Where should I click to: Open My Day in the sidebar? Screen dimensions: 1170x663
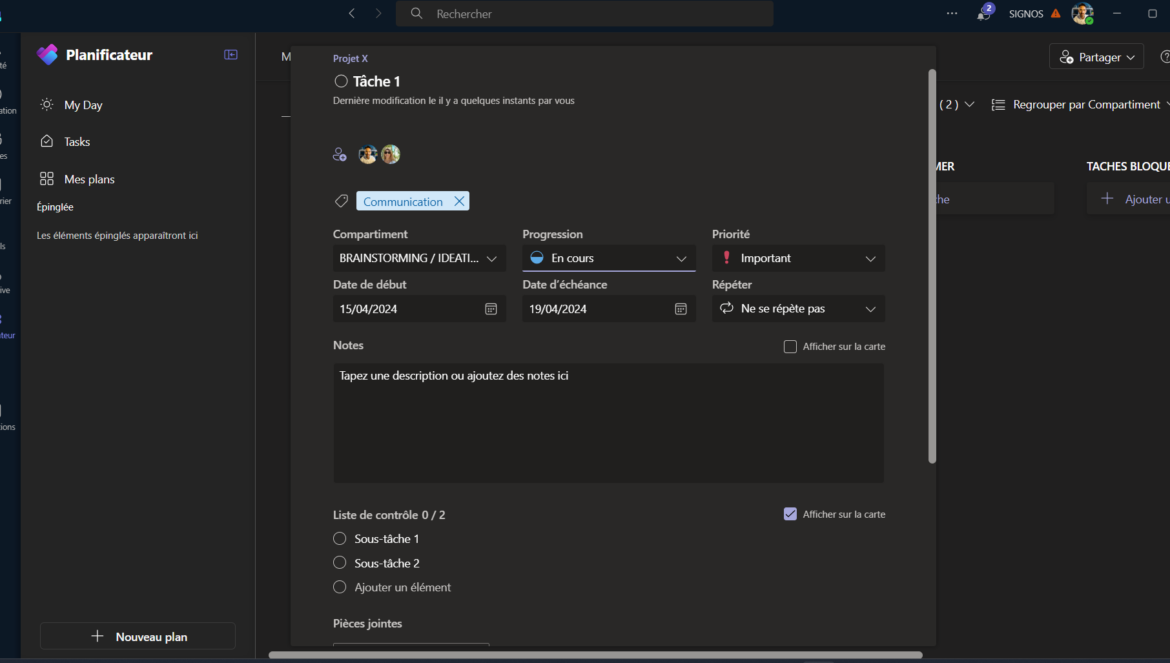[83, 105]
